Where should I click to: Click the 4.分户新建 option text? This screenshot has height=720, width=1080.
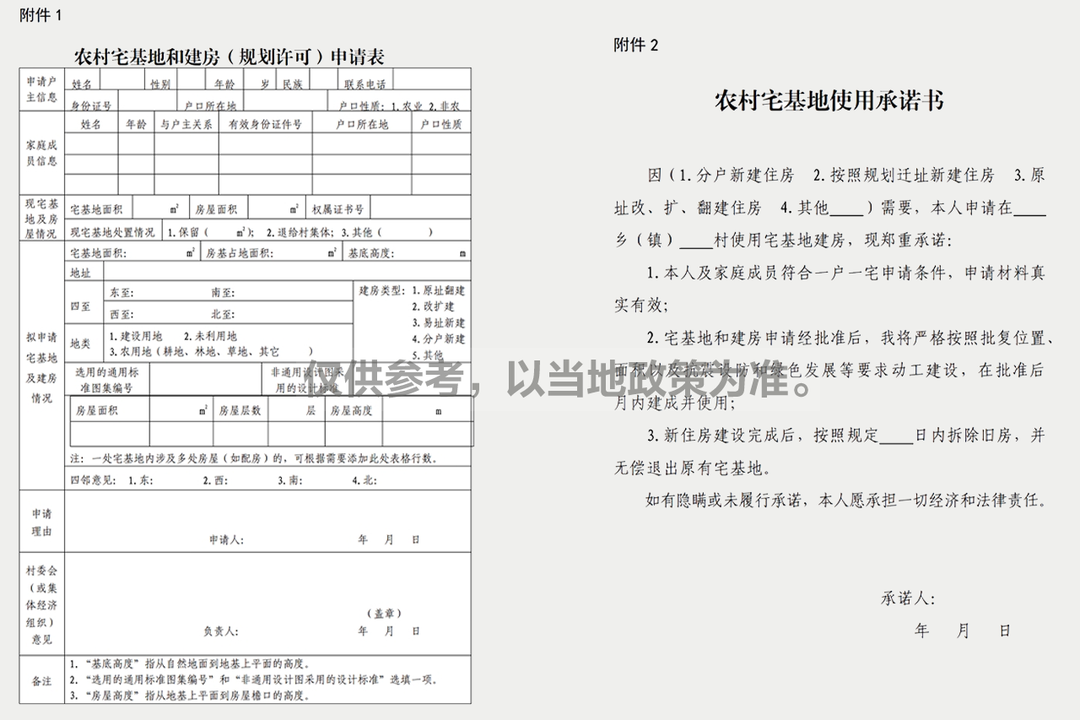(439, 339)
